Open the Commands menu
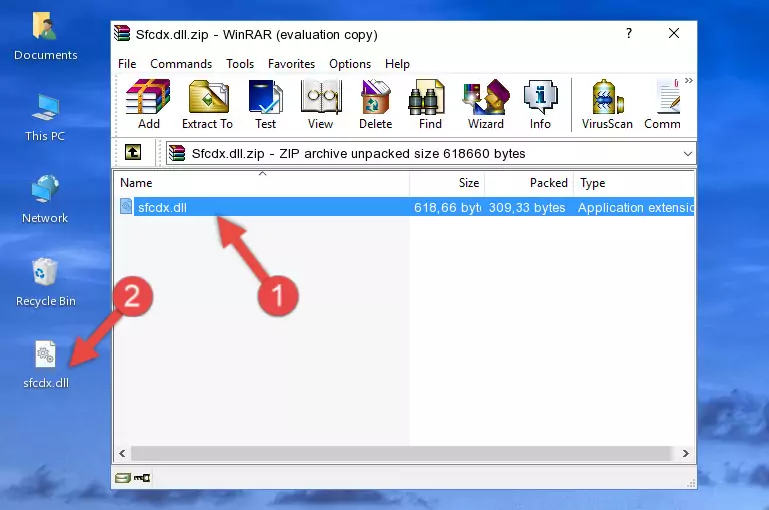The image size is (769, 510). 181,64
